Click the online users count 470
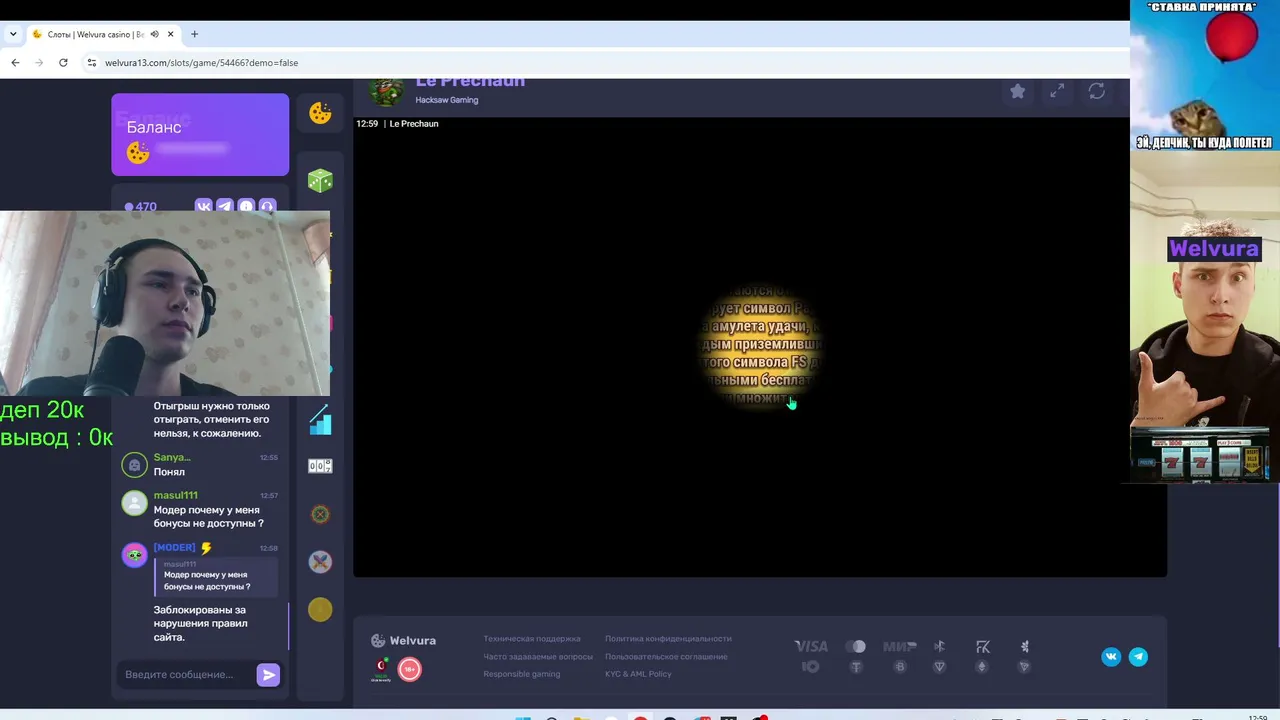 click(x=141, y=207)
